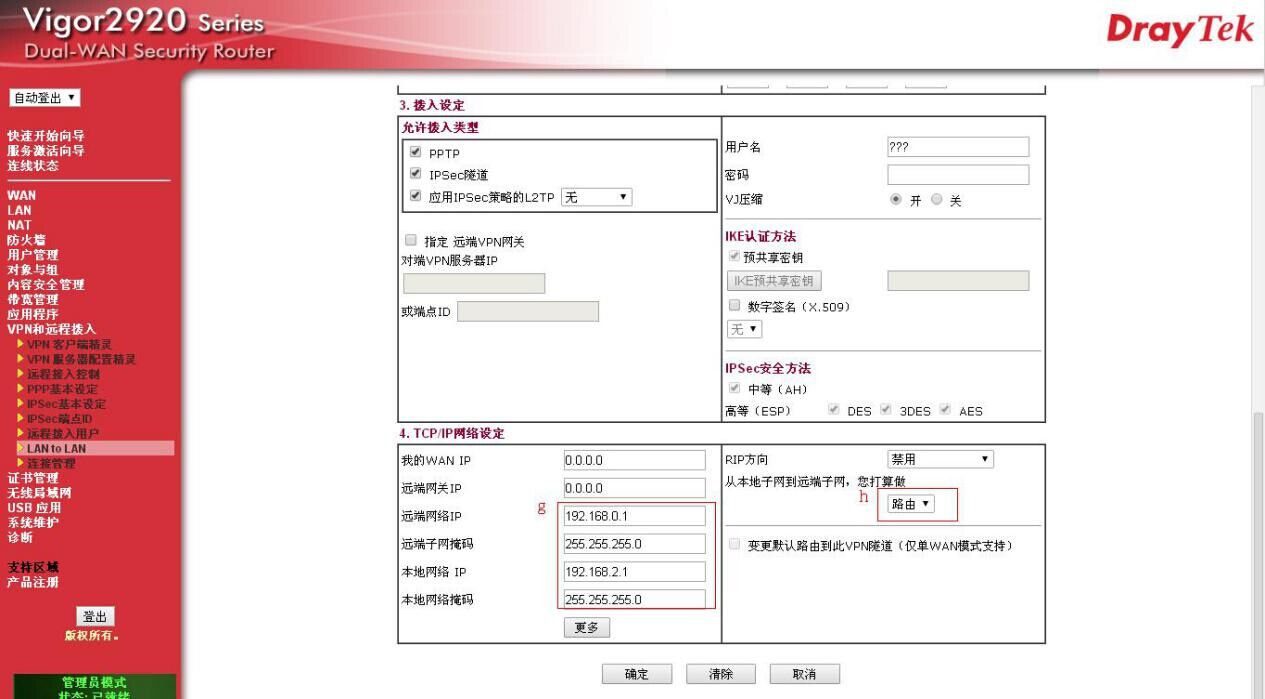Collapse the VPN和远程拨入 menu

click(x=52, y=329)
